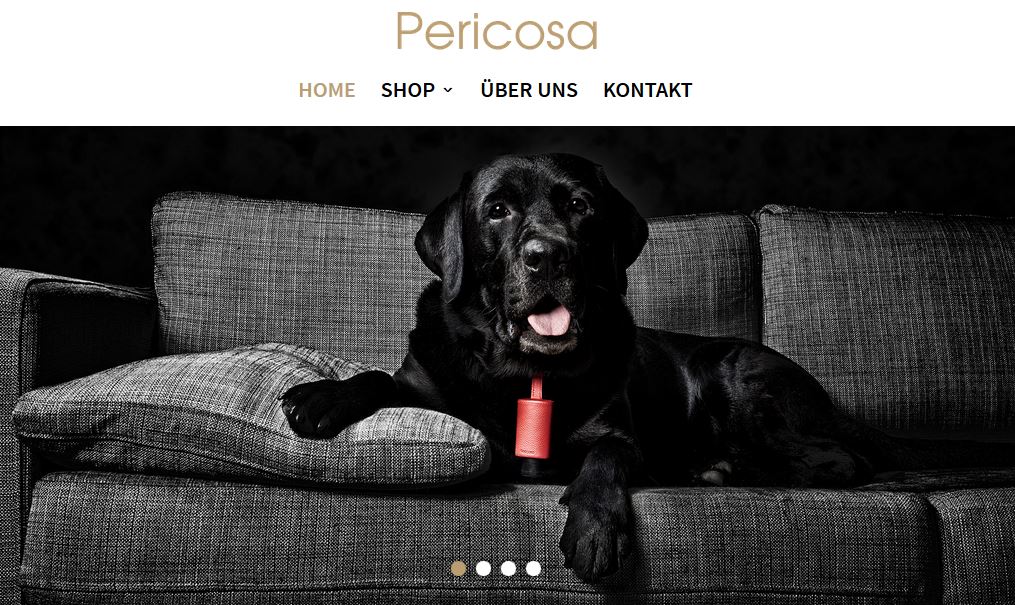Viewport: 1015px width, 605px height.
Task: Open the HOME menu item
Action: (327, 90)
